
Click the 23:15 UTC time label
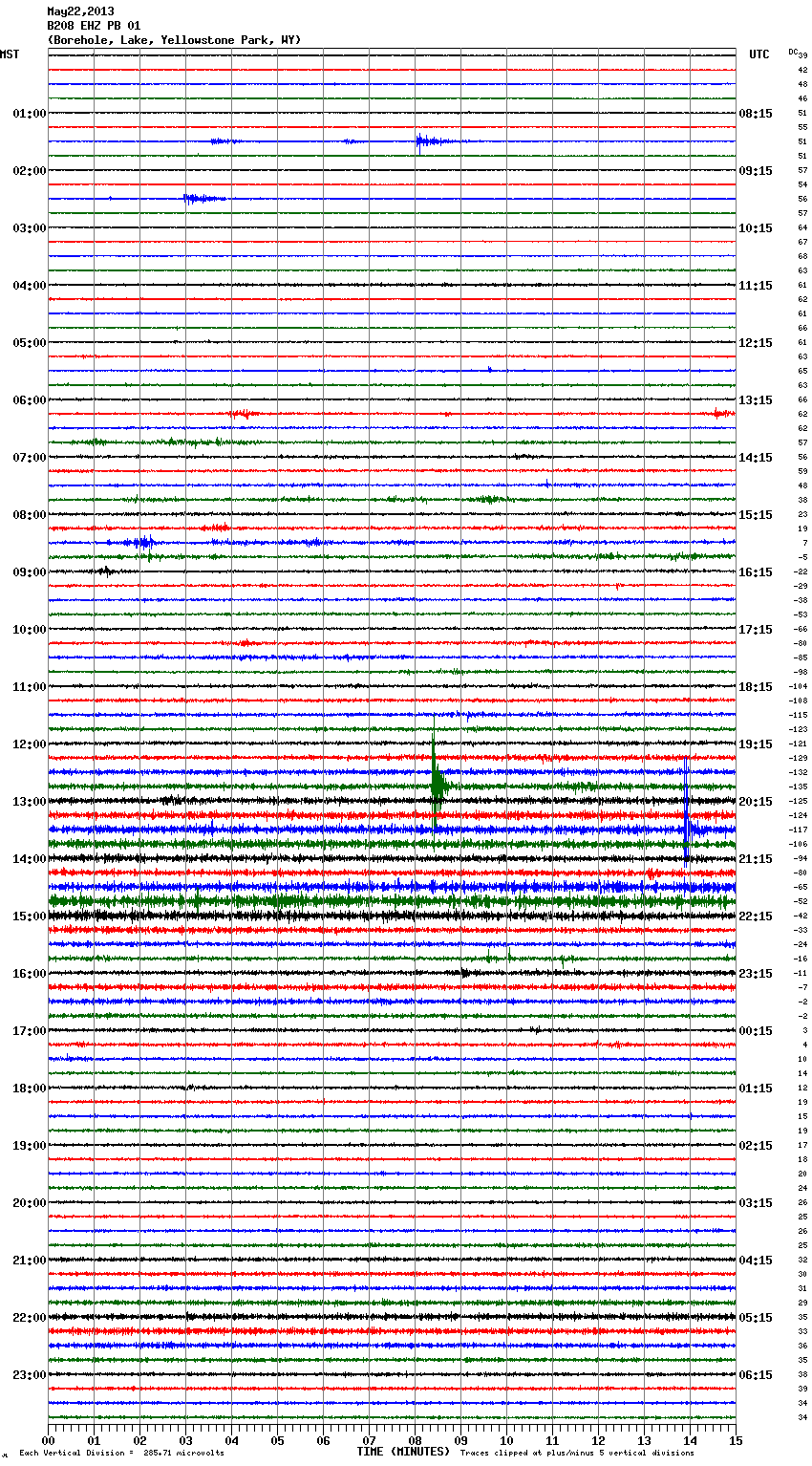point(756,974)
